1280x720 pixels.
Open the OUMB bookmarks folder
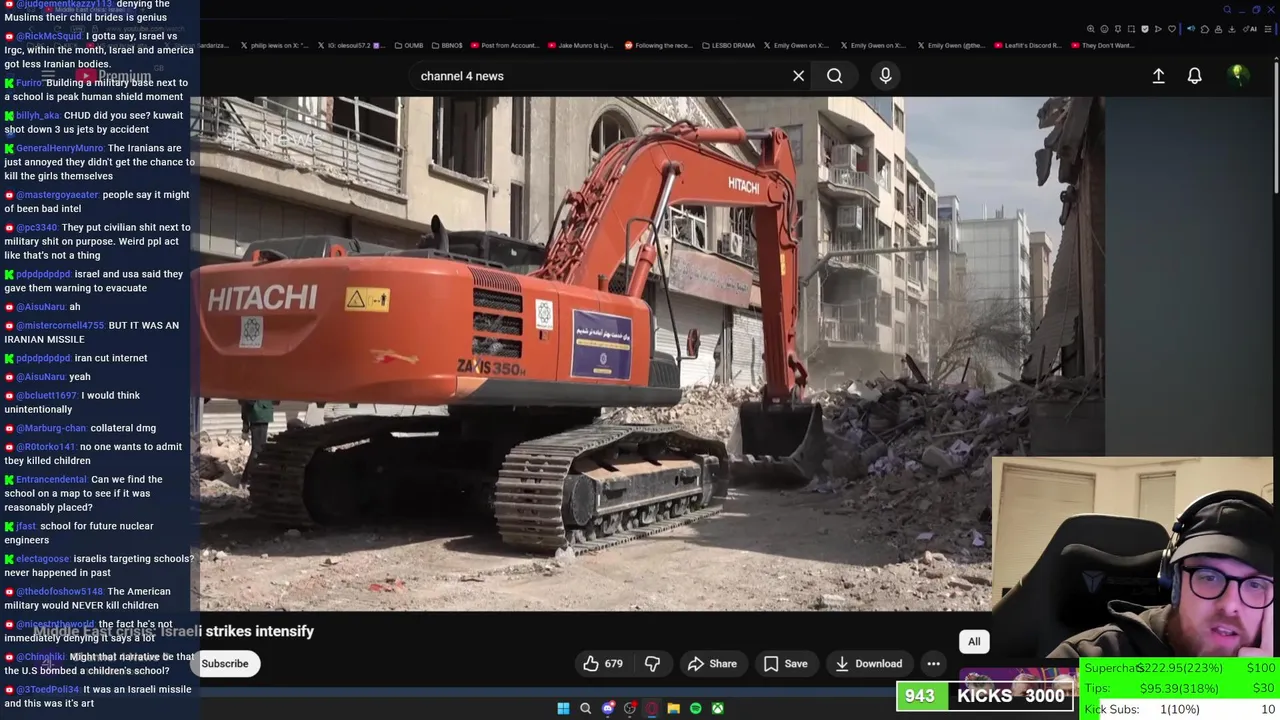pyautogui.click(x=409, y=45)
